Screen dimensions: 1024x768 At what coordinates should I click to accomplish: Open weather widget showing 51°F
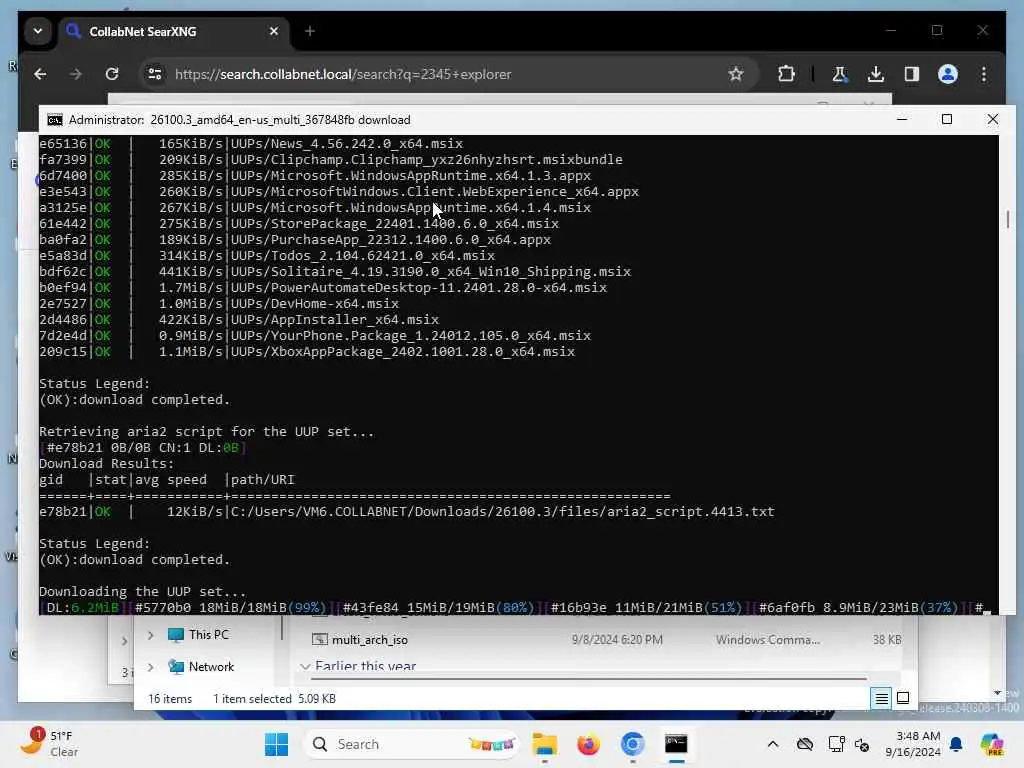[49, 744]
